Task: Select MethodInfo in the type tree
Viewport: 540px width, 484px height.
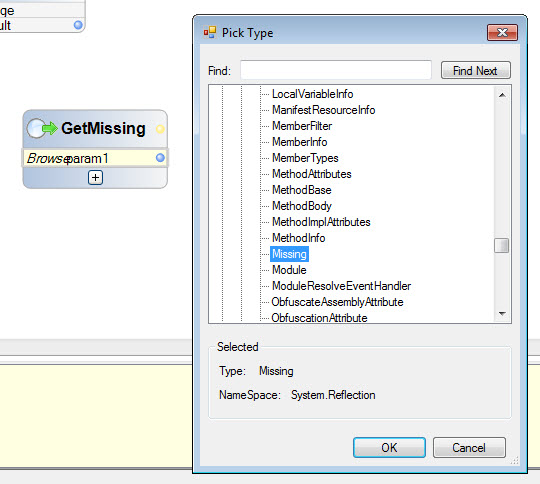Action: click(299, 238)
